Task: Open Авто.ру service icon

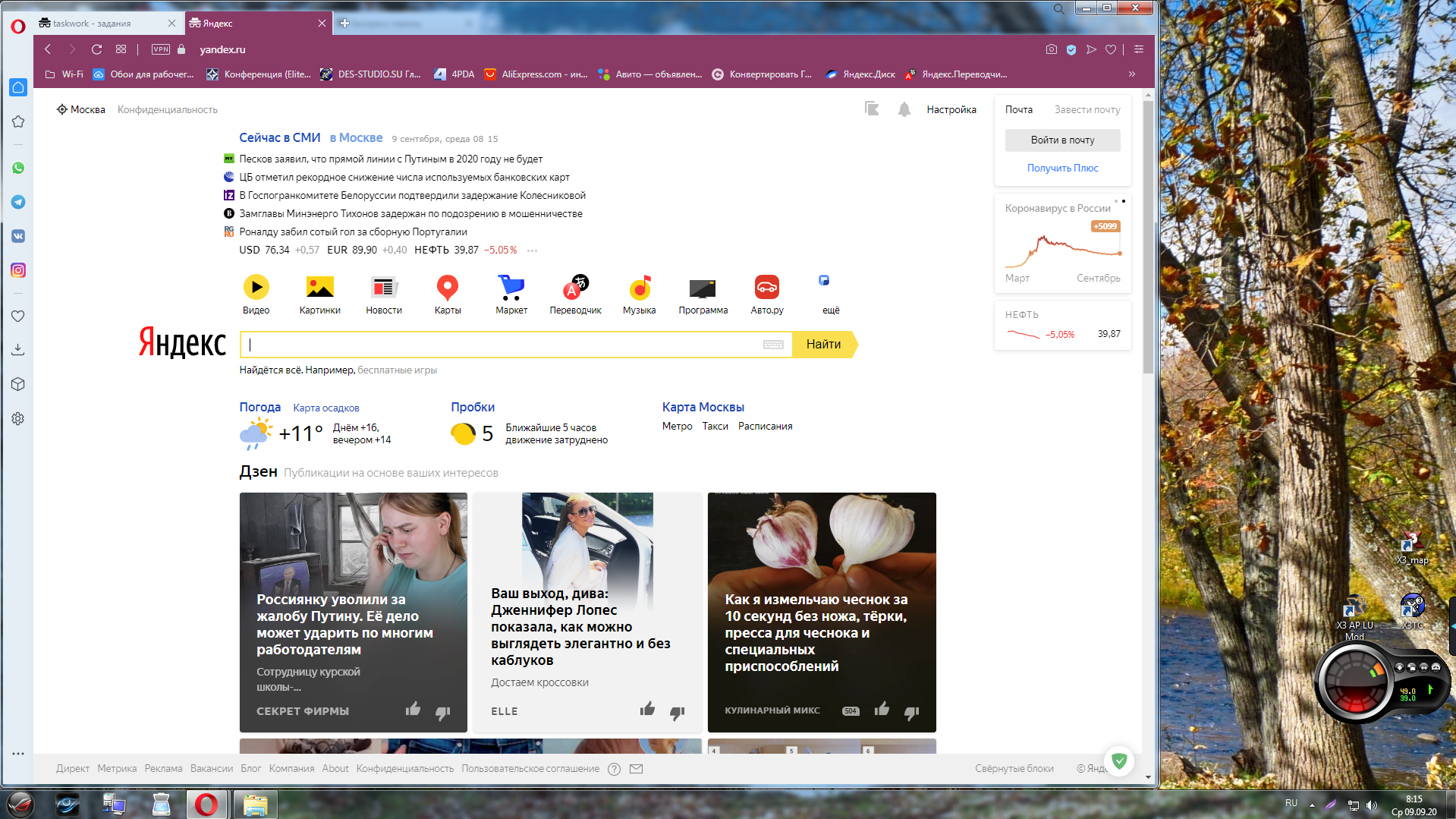Action: click(767, 295)
